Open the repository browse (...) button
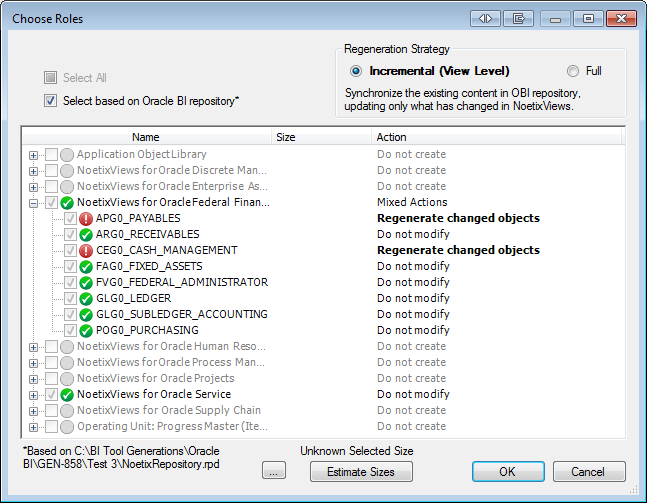 (x=274, y=470)
